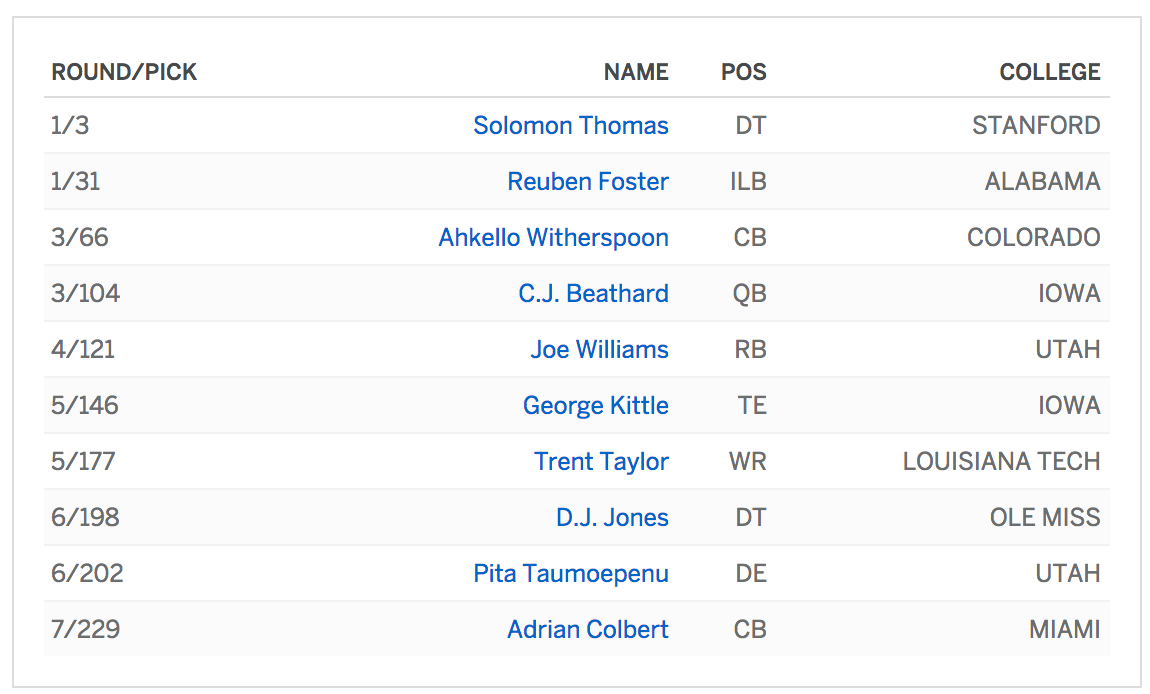The width and height of the screenshot is (1150, 694).
Task: Click the NAME column header
Action: coord(636,72)
